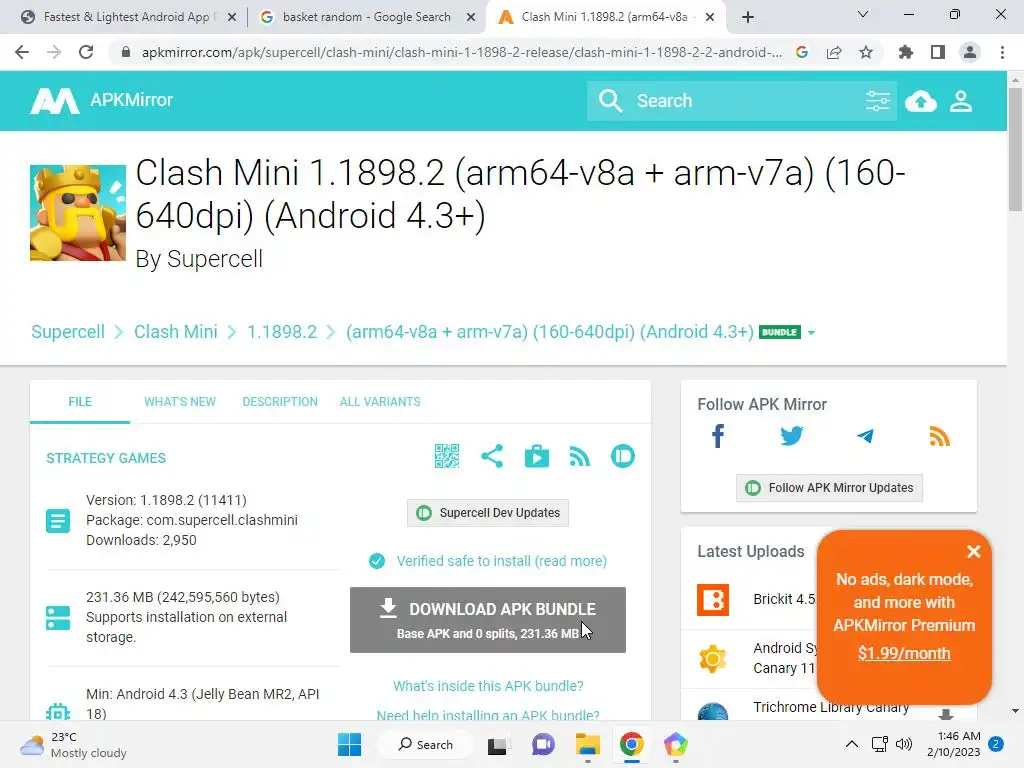Open the user account icon on APKMirror

click(x=961, y=101)
